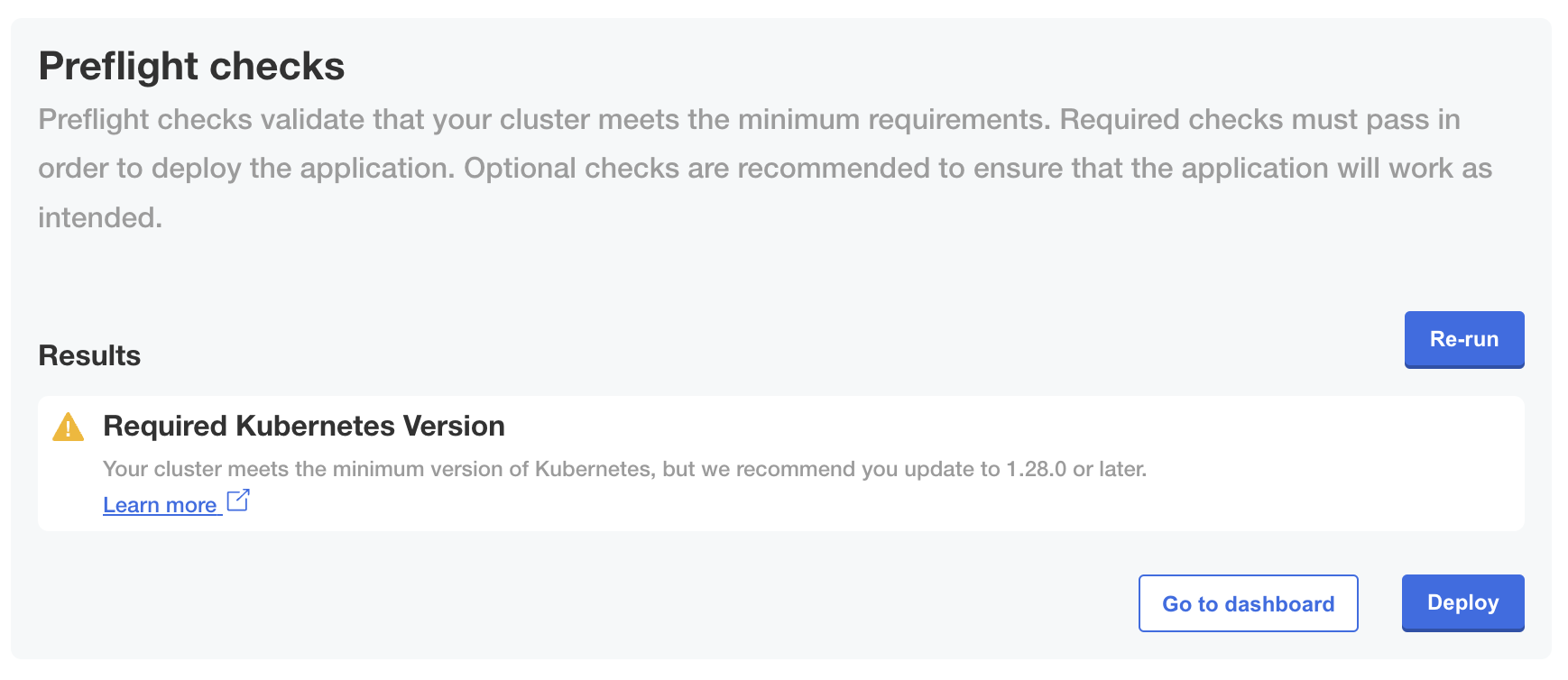The image size is (1568, 680).
Task: Follow the underlined Learn more hyperlink
Action: tap(160, 504)
